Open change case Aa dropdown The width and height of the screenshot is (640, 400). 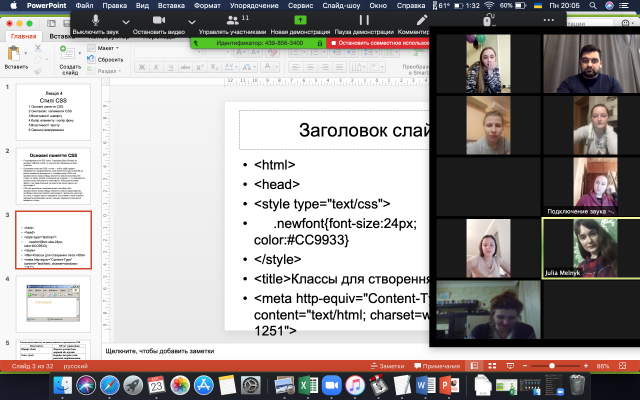click(x=249, y=67)
